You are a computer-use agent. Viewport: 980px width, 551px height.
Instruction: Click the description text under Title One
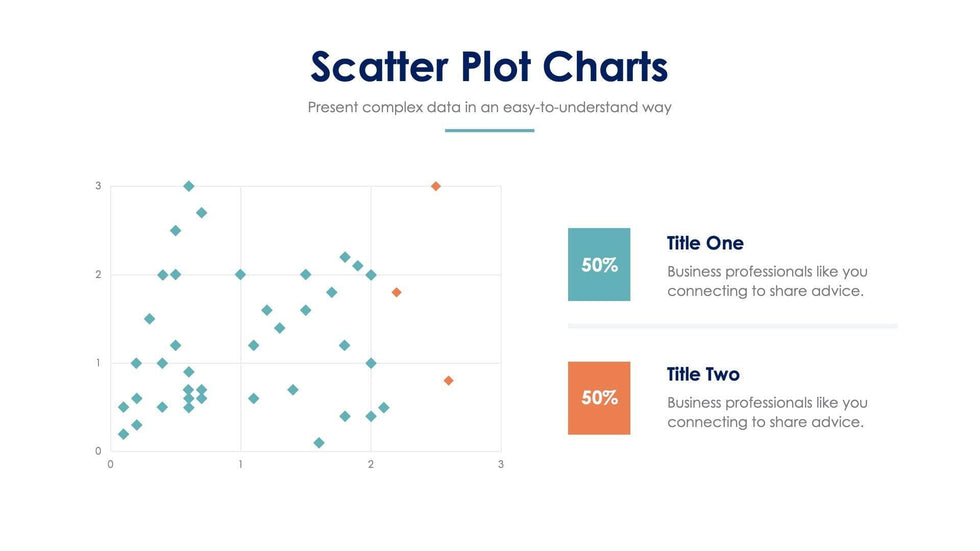[767, 281]
